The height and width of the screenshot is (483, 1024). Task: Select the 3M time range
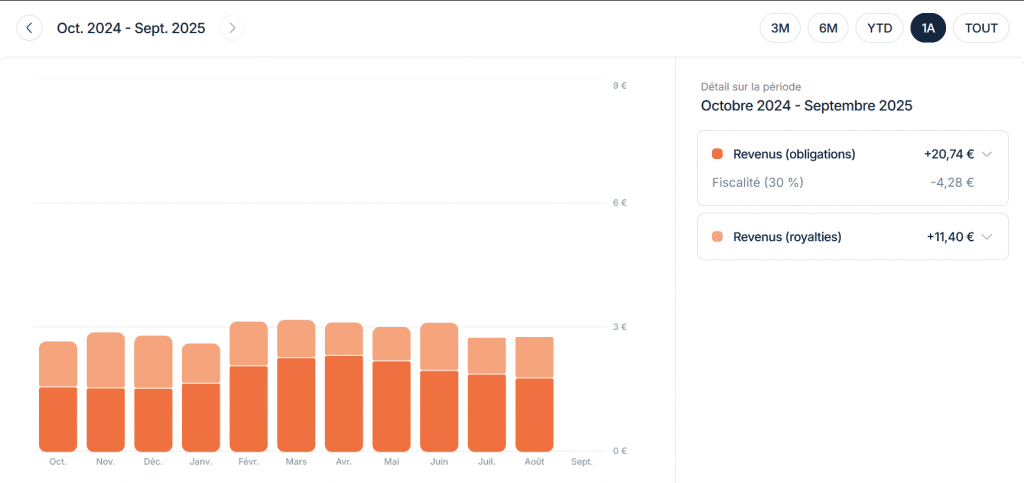point(780,28)
